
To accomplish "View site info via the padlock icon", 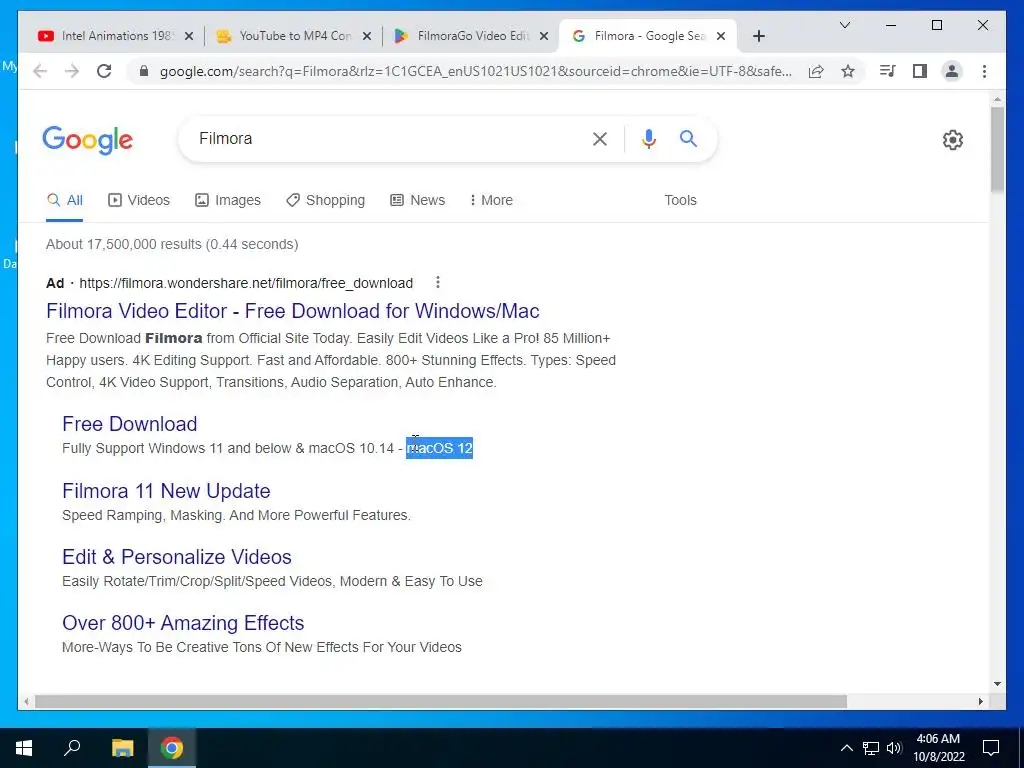I will pyautogui.click(x=144, y=71).
